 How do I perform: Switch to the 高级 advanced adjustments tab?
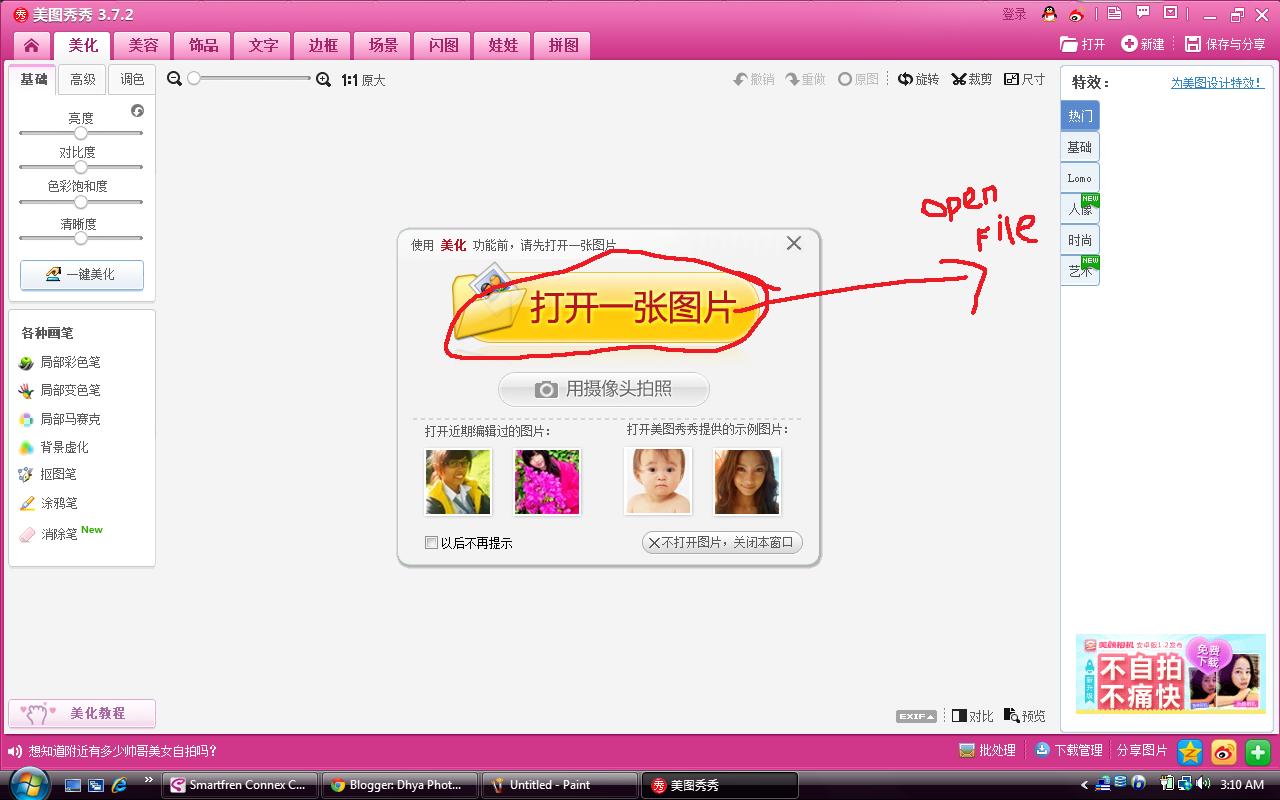tap(83, 79)
